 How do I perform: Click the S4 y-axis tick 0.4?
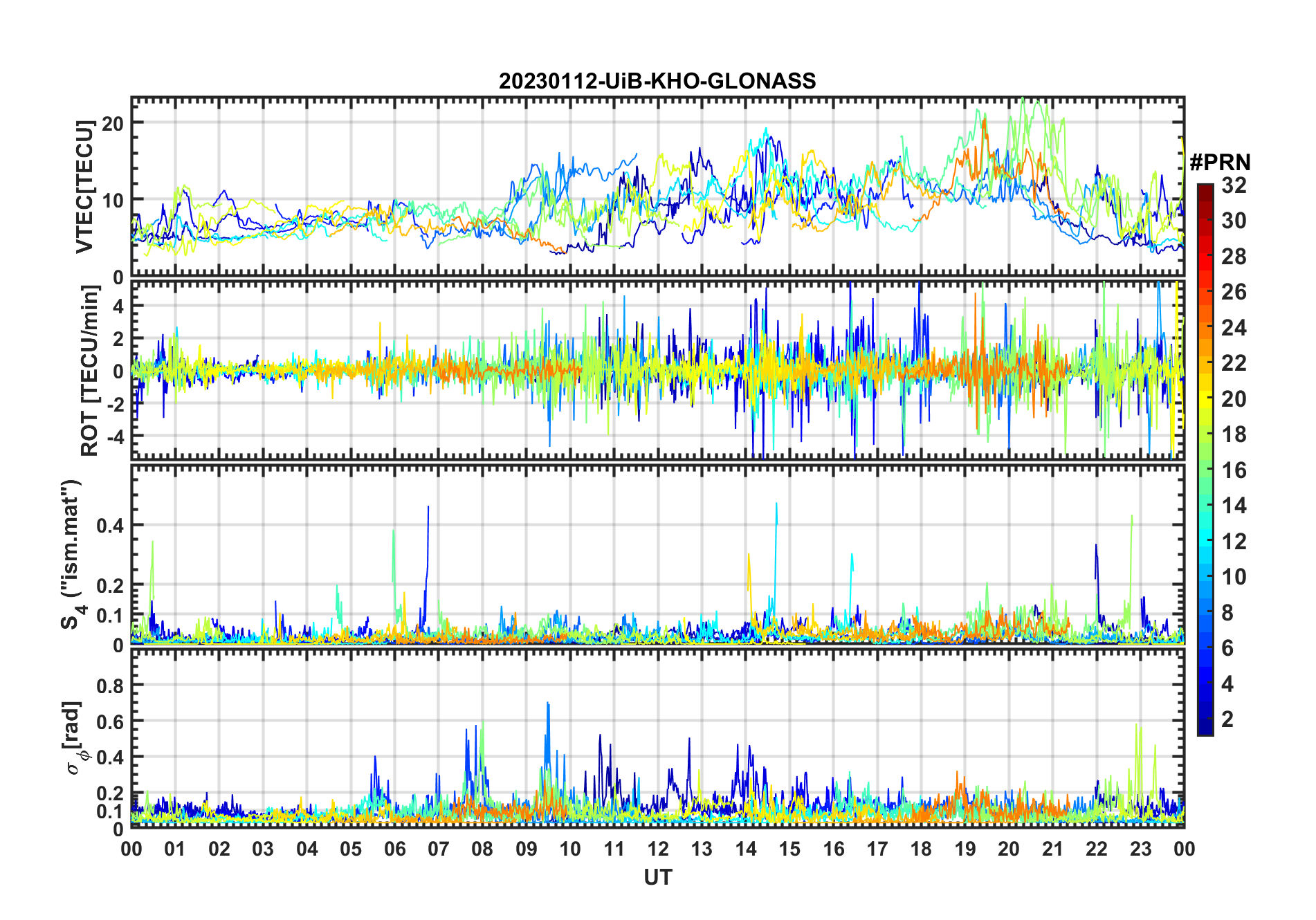pyautogui.click(x=110, y=526)
